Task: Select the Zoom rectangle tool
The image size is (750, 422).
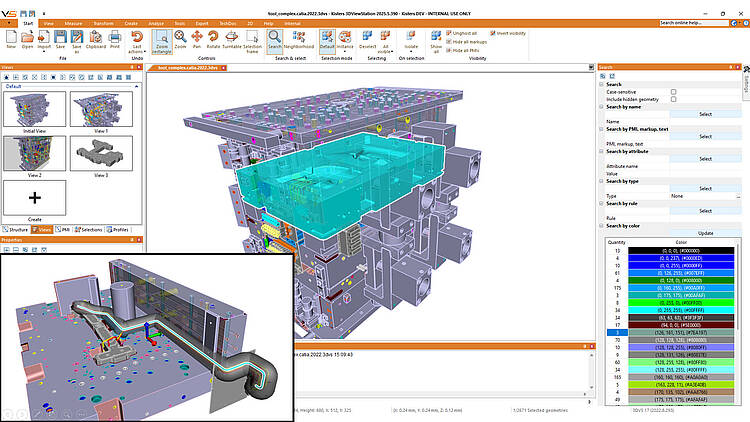Action: [x=161, y=40]
